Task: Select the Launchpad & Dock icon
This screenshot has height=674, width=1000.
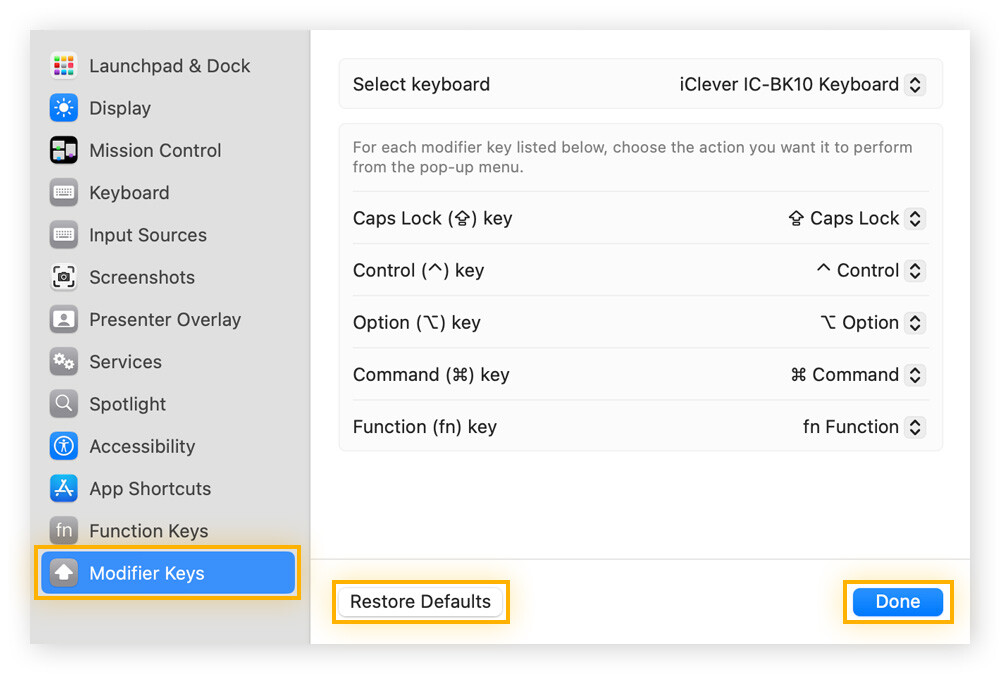Action: [63, 65]
